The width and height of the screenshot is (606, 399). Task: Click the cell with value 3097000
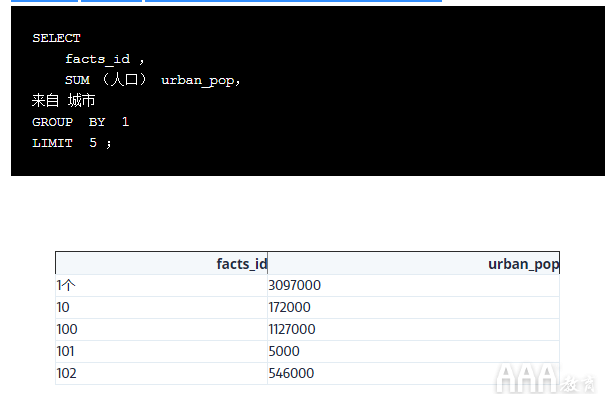tap(414, 285)
